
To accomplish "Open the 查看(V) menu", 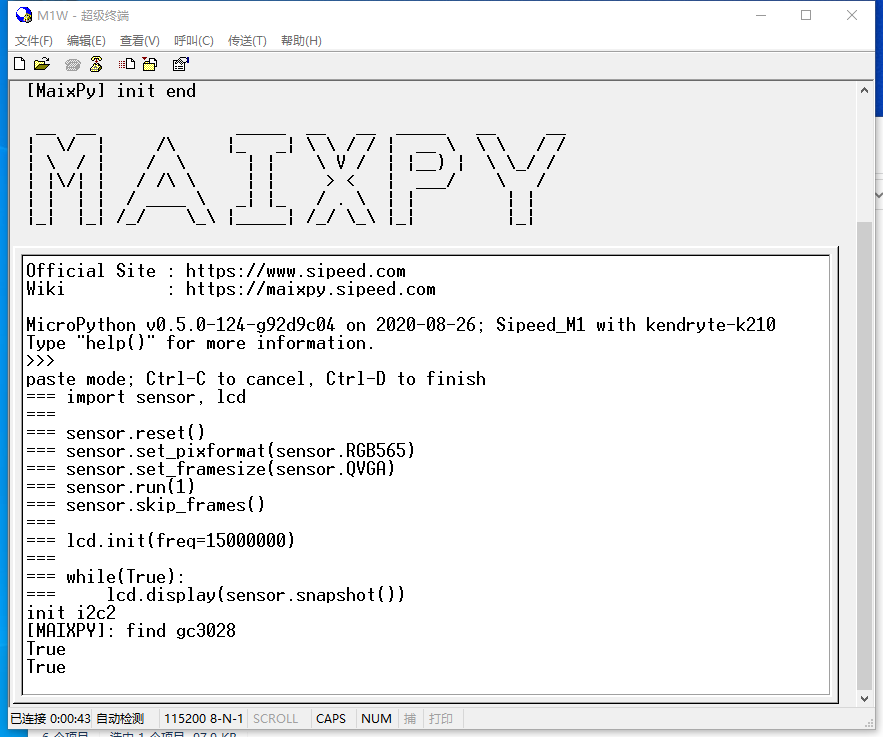I will tap(140, 41).
